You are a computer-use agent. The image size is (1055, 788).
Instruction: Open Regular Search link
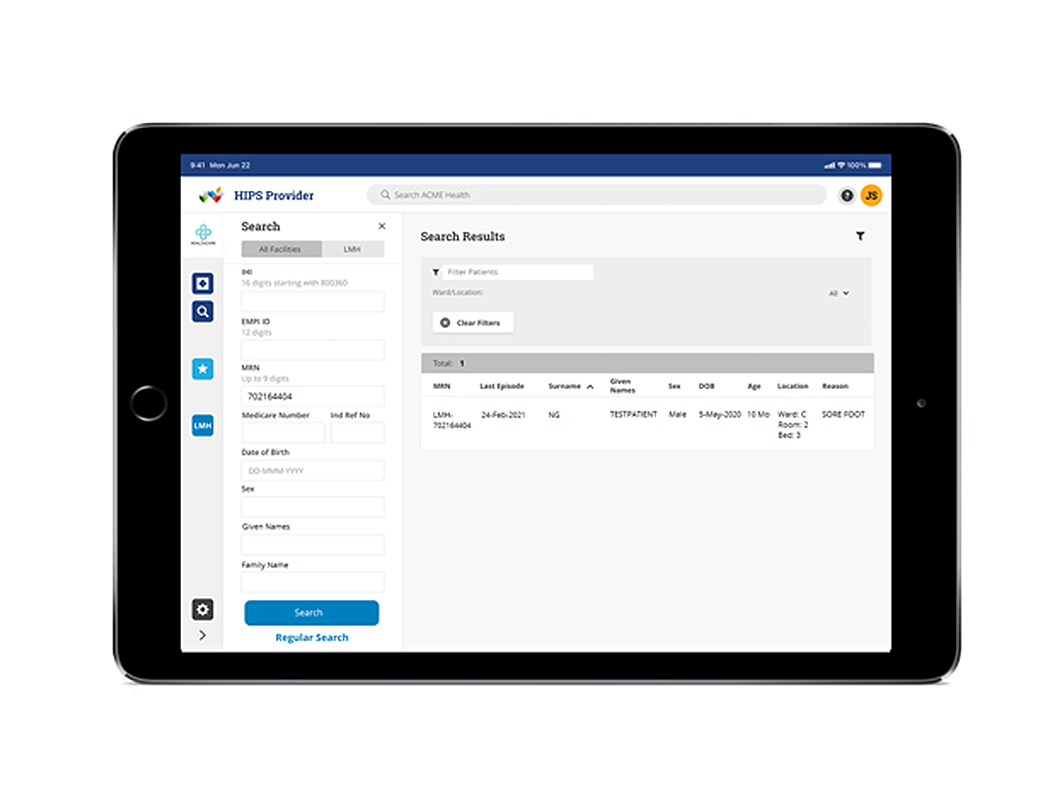pyautogui.click(x=311, y=637)
